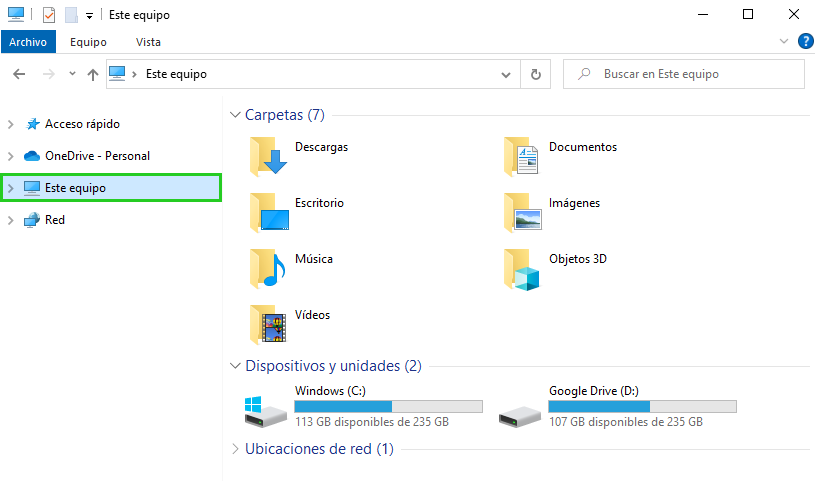Expand the Ubicaciones de red group
815x481 pixels.
tap(235, 449)
